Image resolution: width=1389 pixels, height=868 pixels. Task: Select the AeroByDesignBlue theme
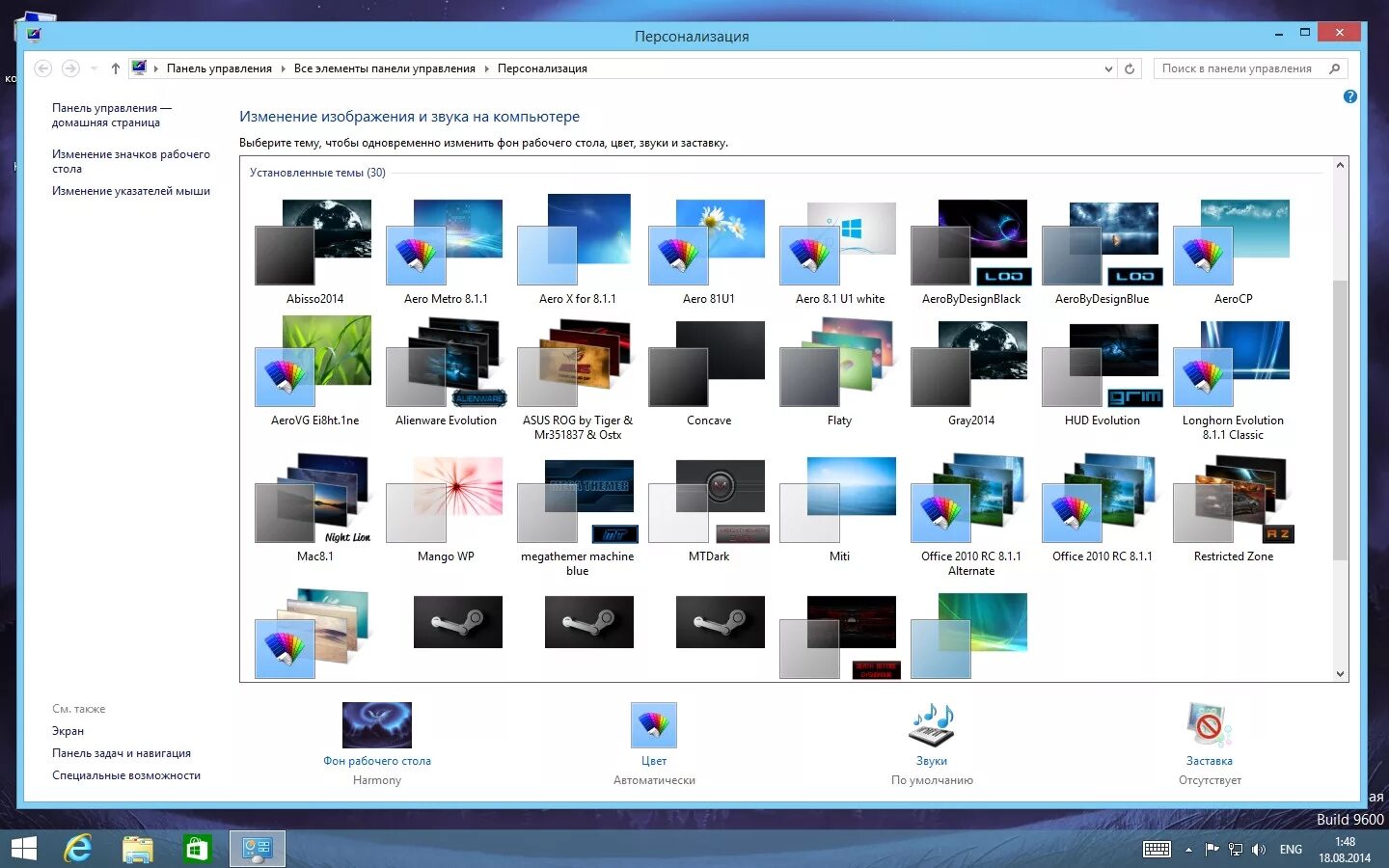[x=1101, y=250]
